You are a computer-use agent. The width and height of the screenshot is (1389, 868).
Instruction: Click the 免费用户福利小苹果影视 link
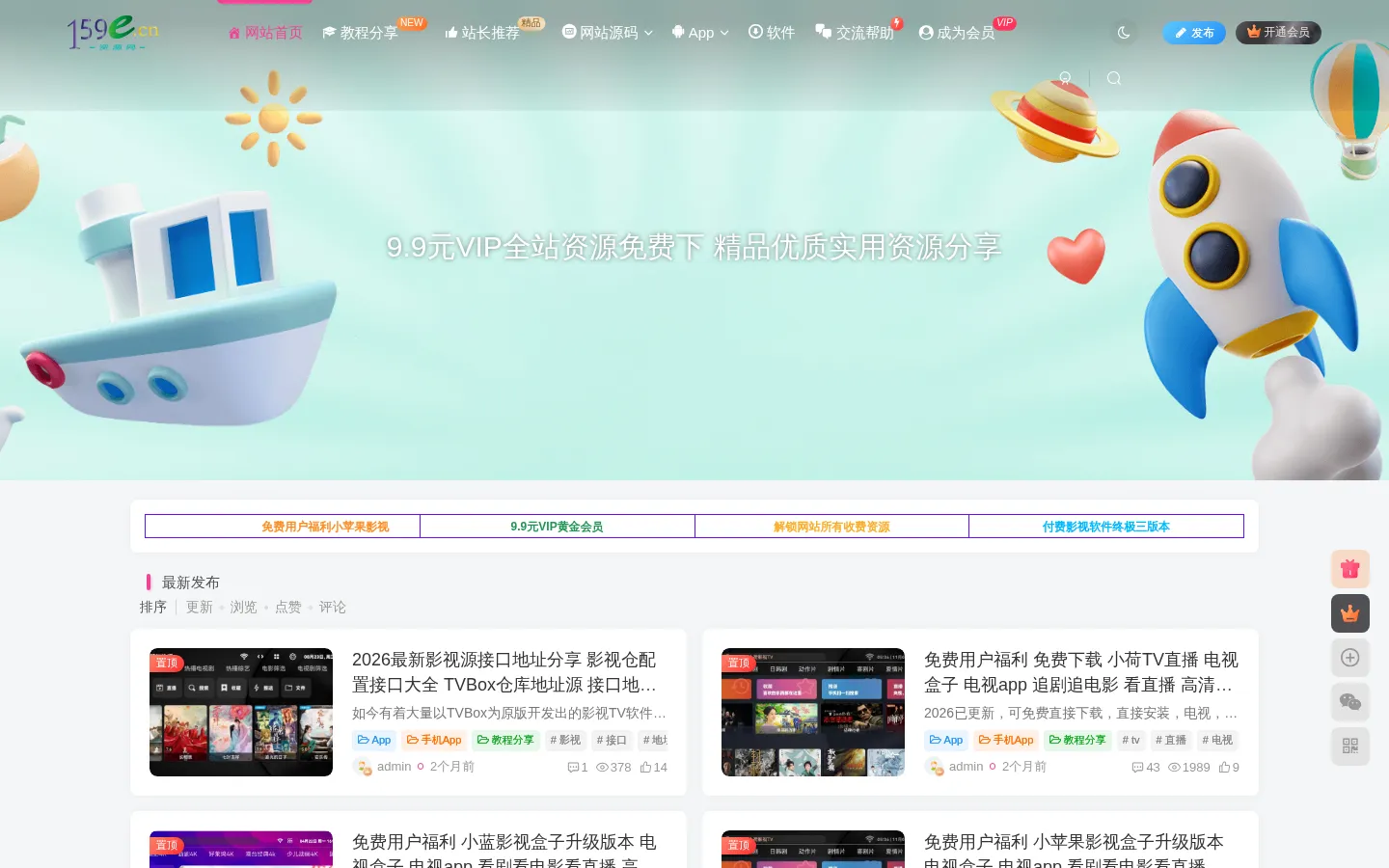pos(325,527)
